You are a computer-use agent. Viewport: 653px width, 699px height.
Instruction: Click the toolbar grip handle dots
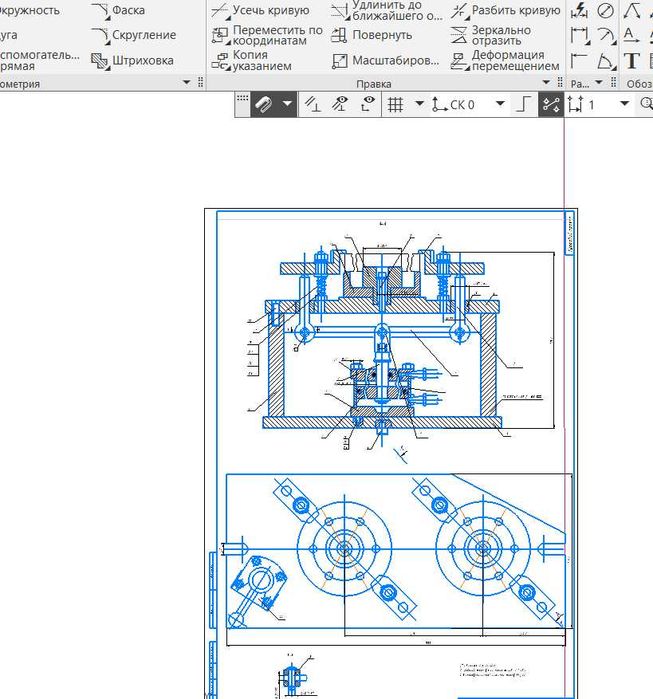point(242,99)
